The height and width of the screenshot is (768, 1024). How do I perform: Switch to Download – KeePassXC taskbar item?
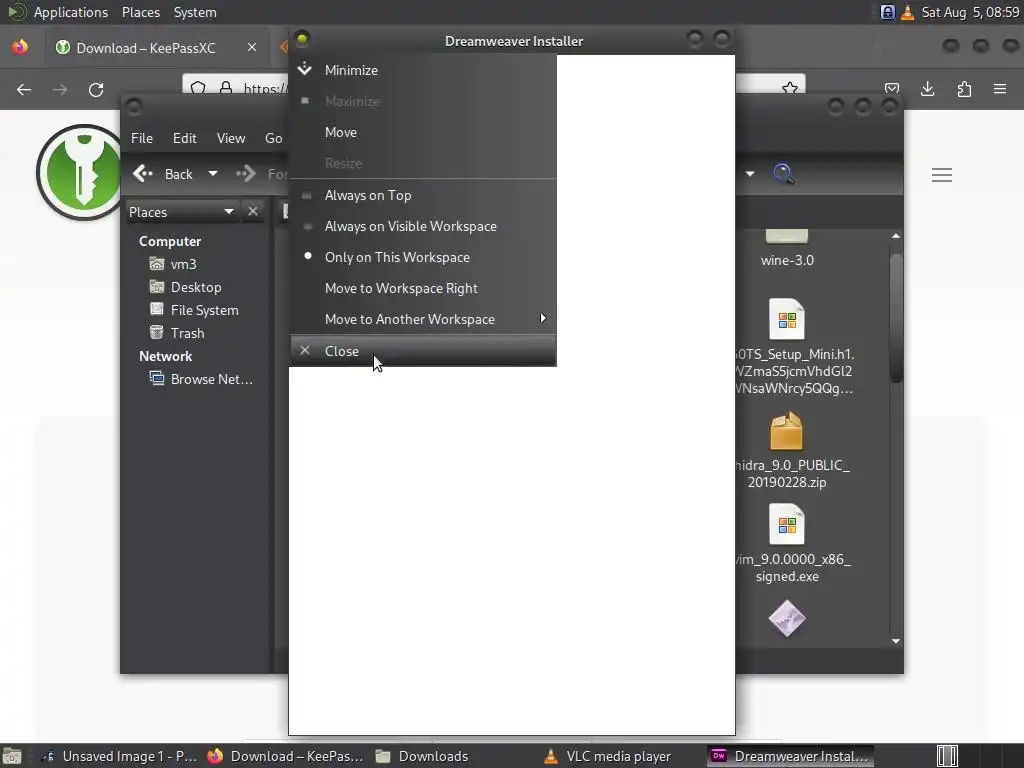click(x=285, y=756)
